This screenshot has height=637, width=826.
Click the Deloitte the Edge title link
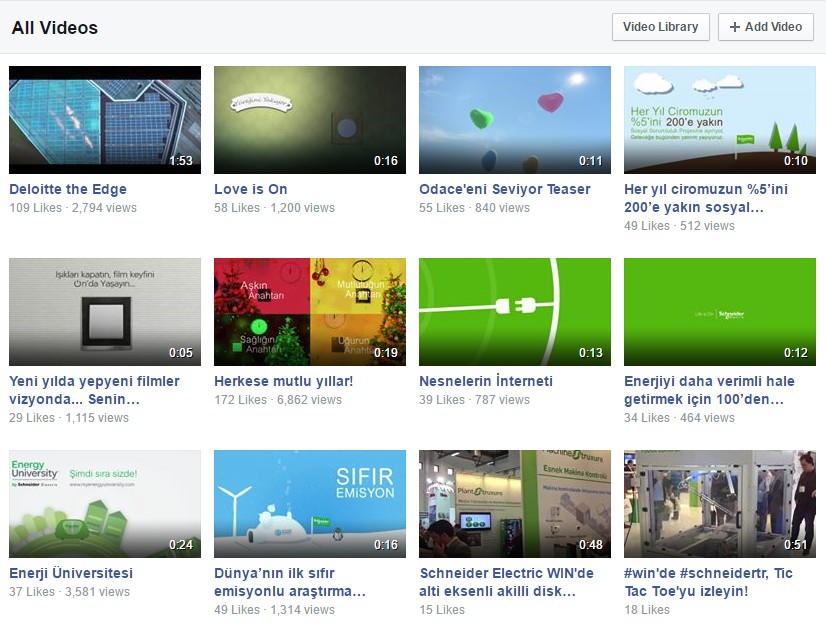point(68,189)
